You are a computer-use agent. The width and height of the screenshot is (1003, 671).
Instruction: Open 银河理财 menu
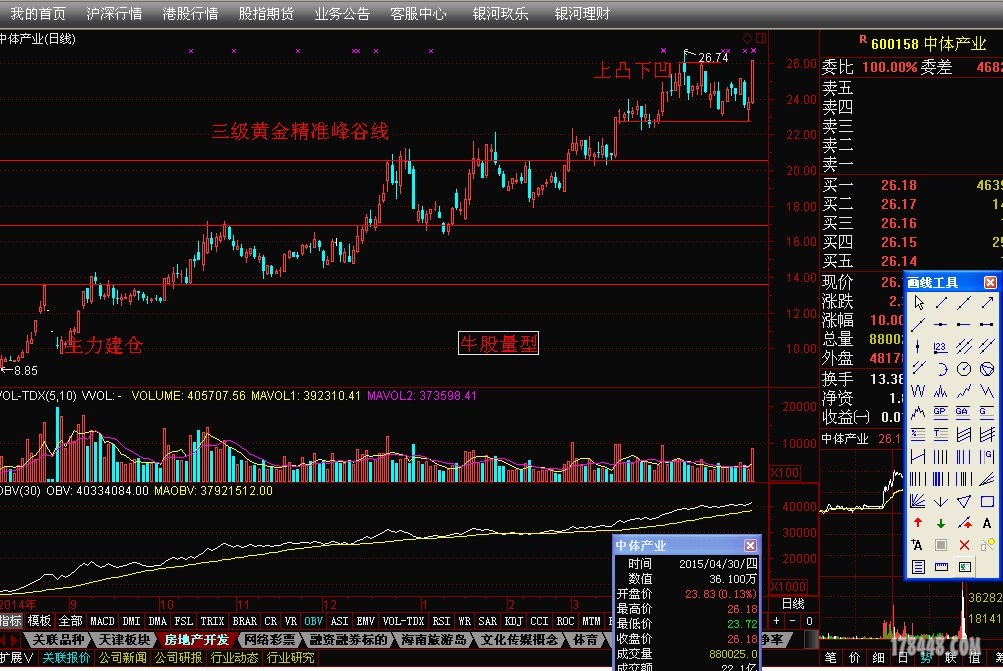pos(582,13)
